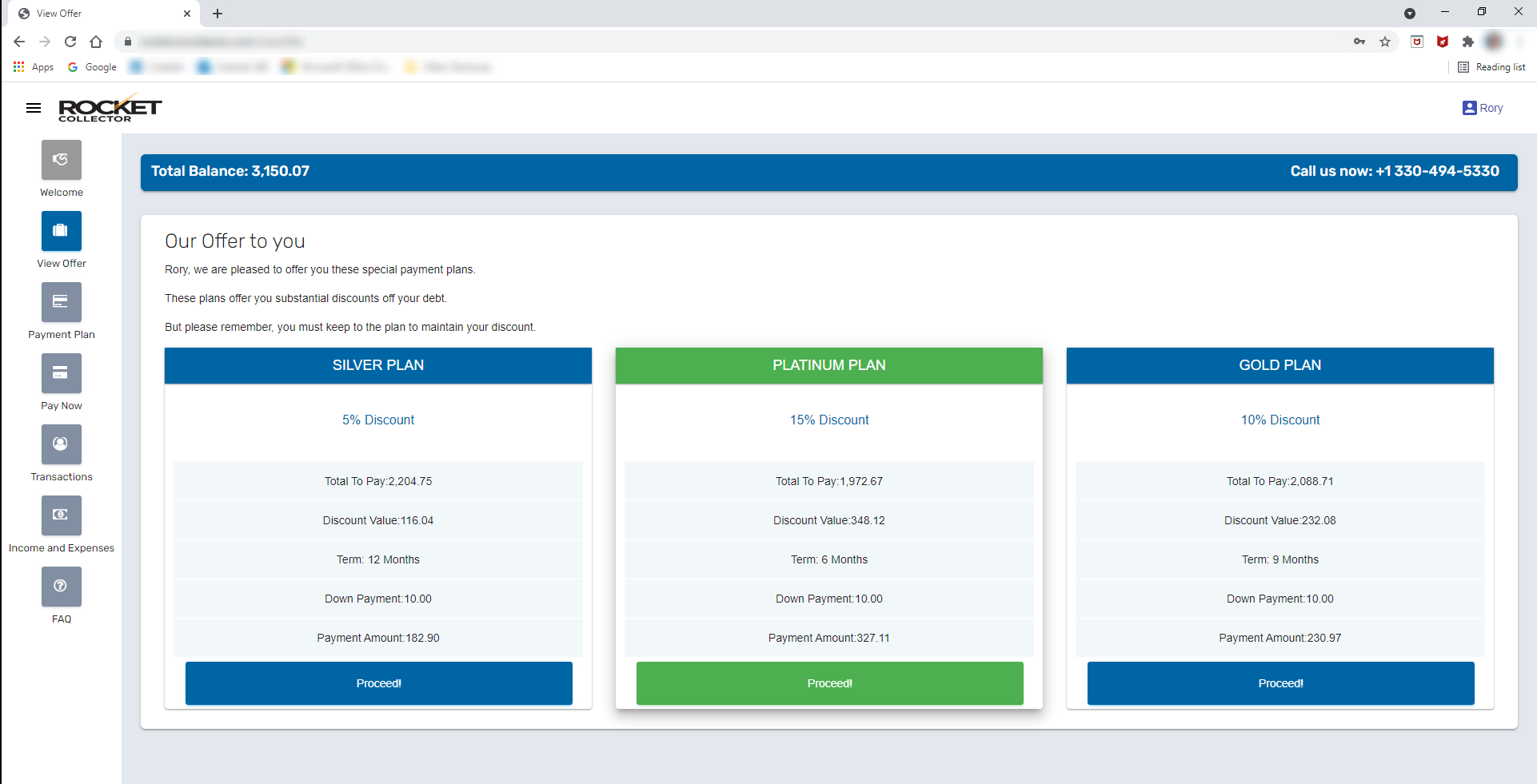Image resolution: width=1537 pixels, height=784 pixels.
Task: Click the browser profile avatar icon
Action: (x=1495, y=42)
